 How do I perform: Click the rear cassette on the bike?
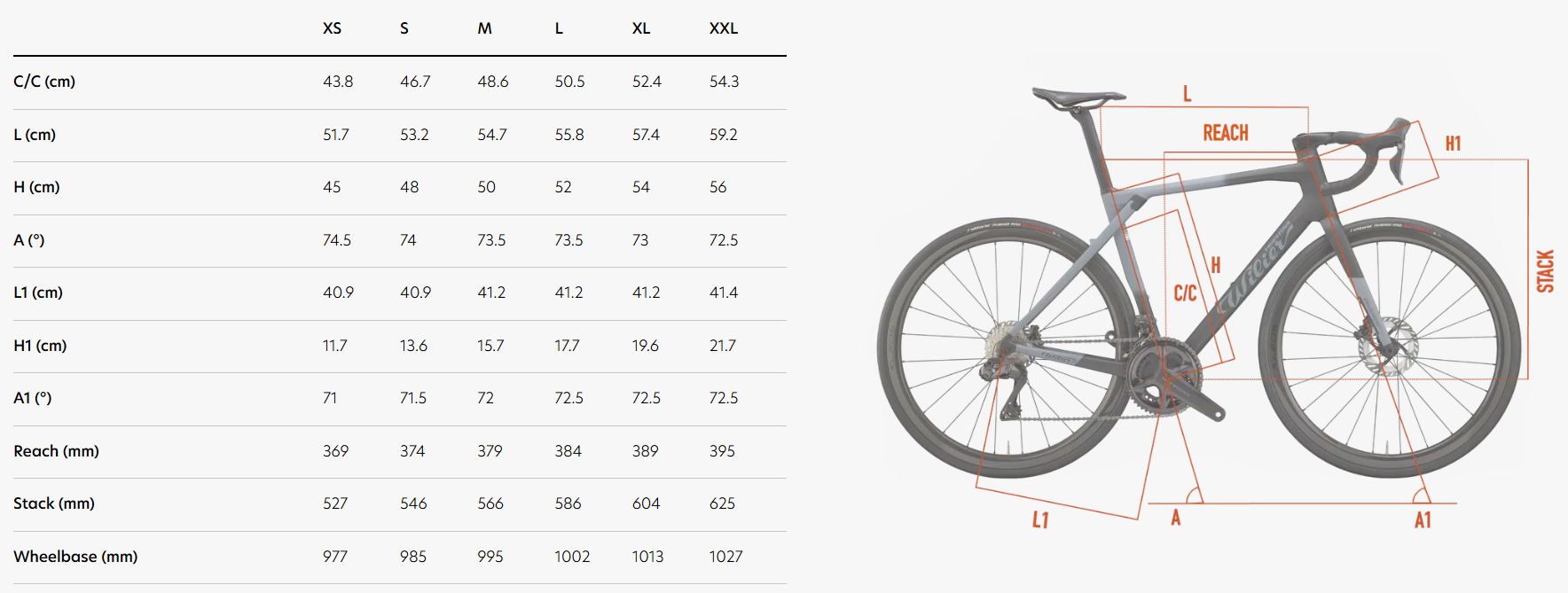point(1004,343)
